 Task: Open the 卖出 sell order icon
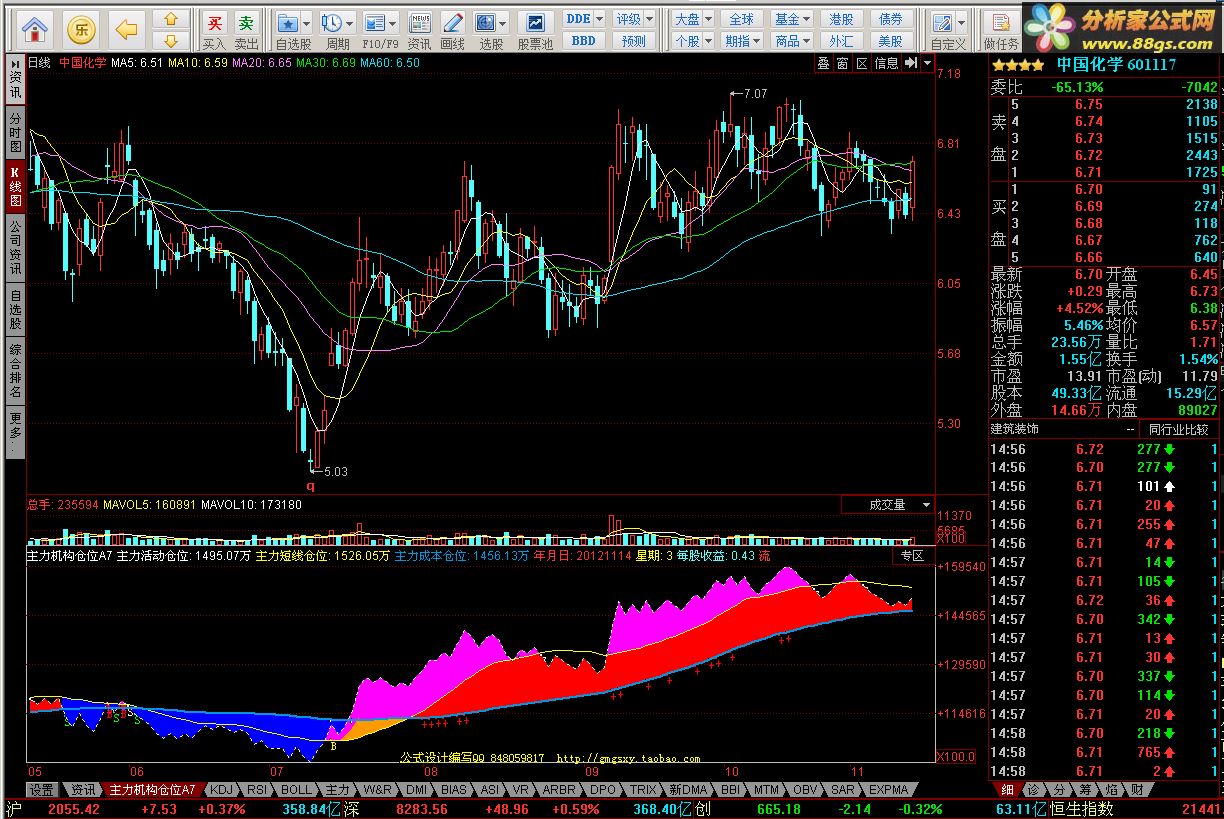(246, 31)
